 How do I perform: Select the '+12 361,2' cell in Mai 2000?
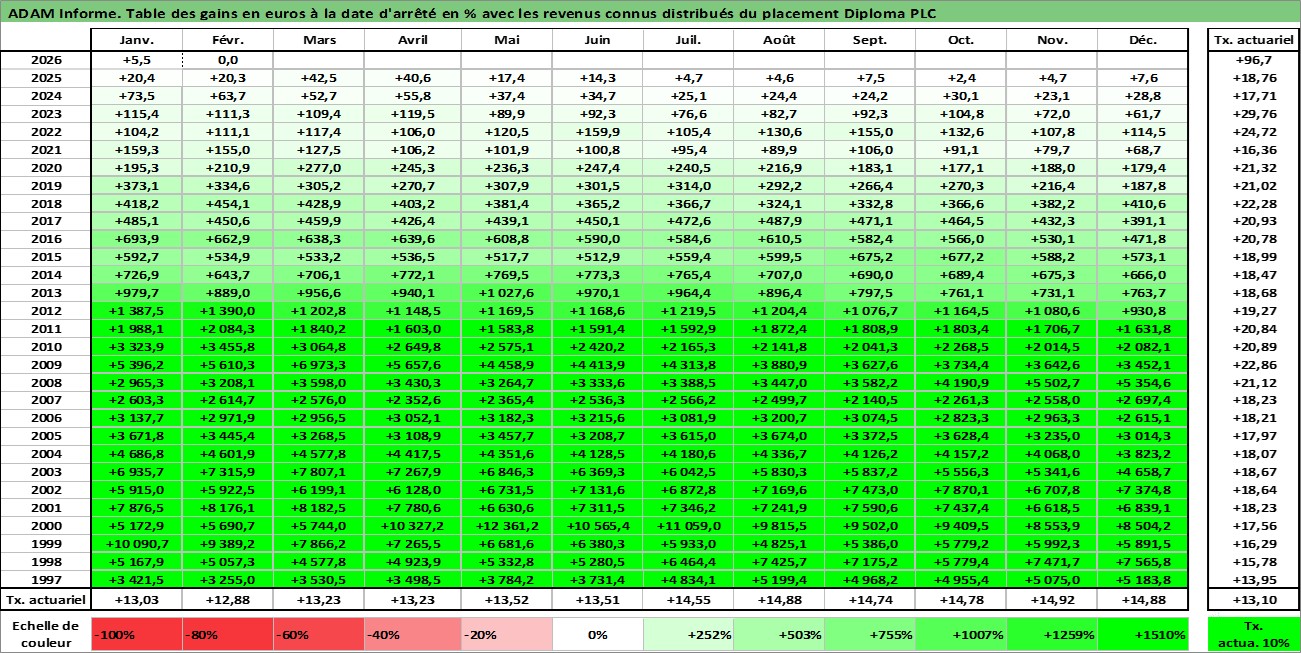506,527
